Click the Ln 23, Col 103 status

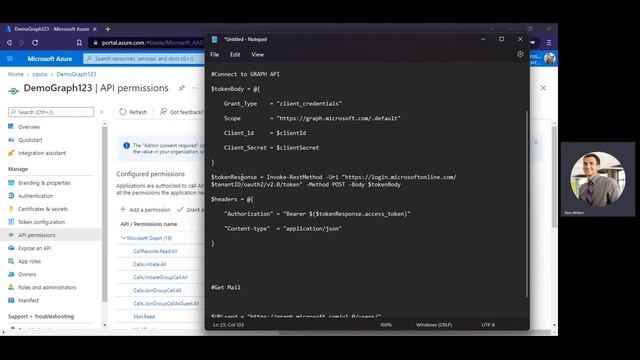[x=228, y=325]
